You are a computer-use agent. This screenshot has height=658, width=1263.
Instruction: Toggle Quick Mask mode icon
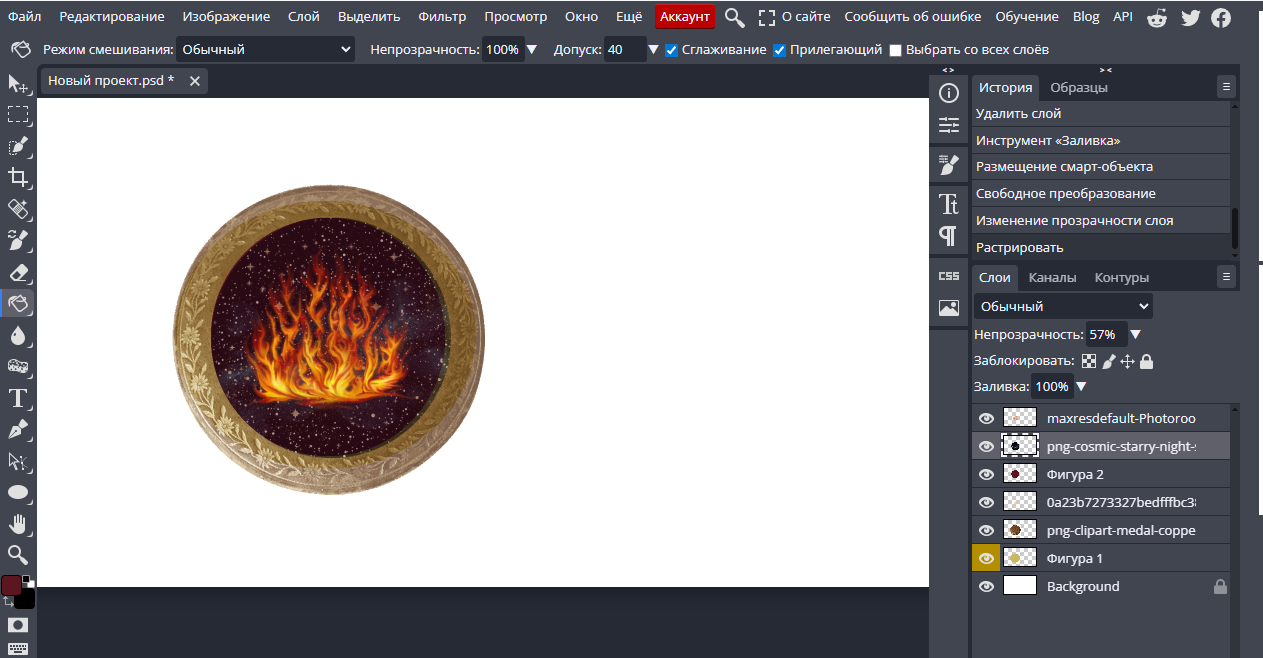(x=18, y=625)
